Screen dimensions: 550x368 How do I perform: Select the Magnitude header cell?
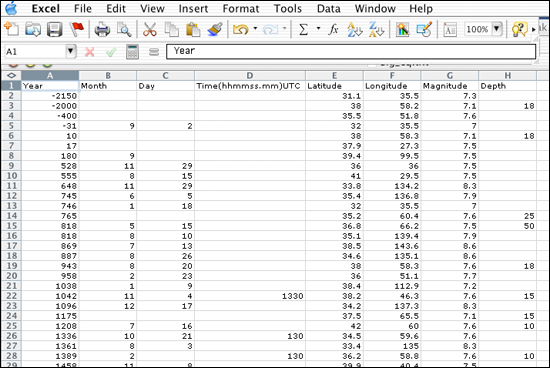click(x=450, y=86)
